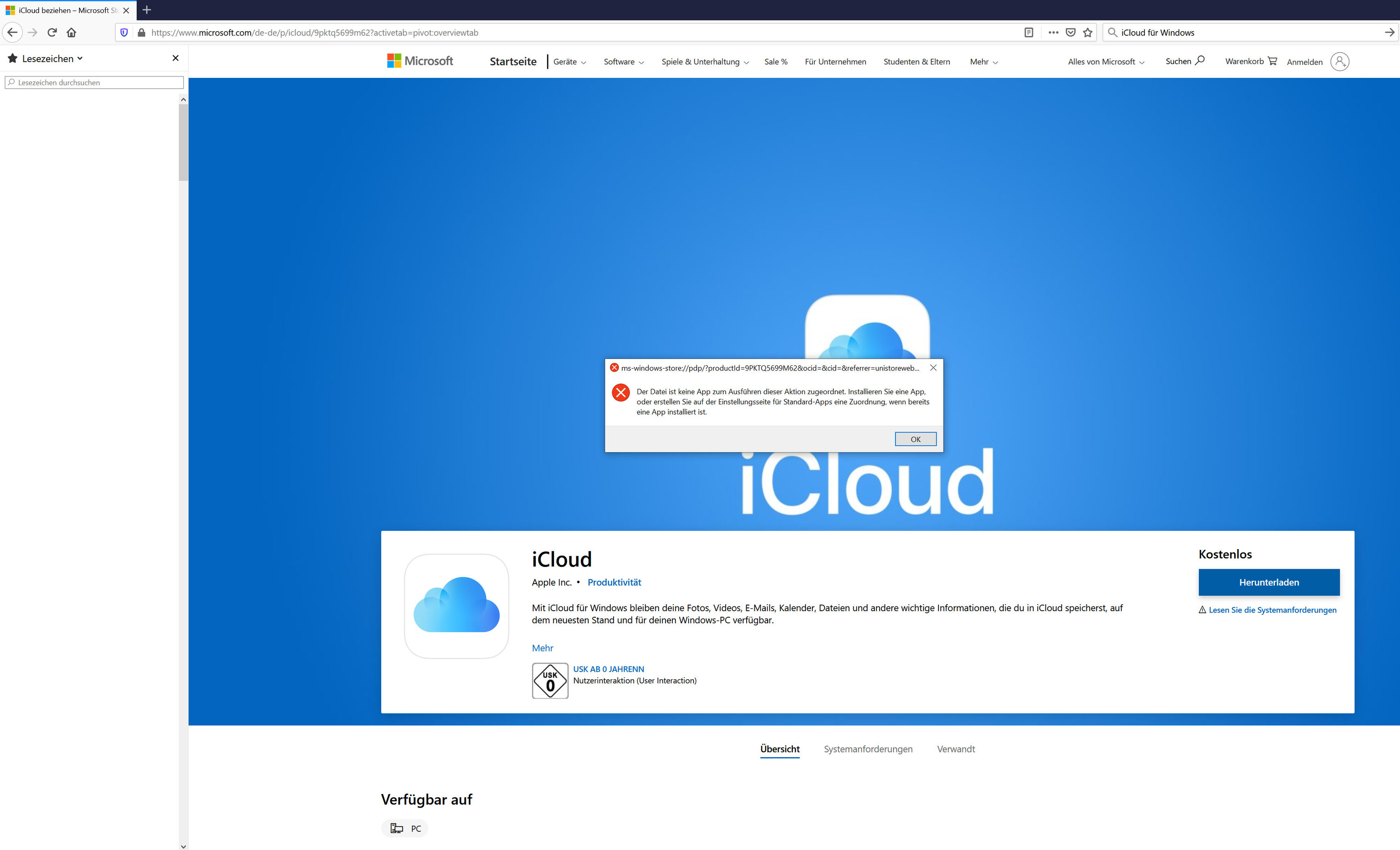Go to the Startseite link
The height and width of the screenshot is (850, 1400).
point(512,62)
